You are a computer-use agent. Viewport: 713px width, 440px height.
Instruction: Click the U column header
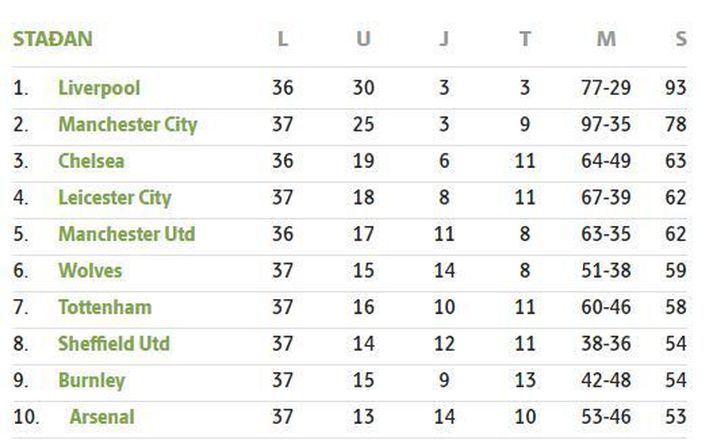[363, 39]
